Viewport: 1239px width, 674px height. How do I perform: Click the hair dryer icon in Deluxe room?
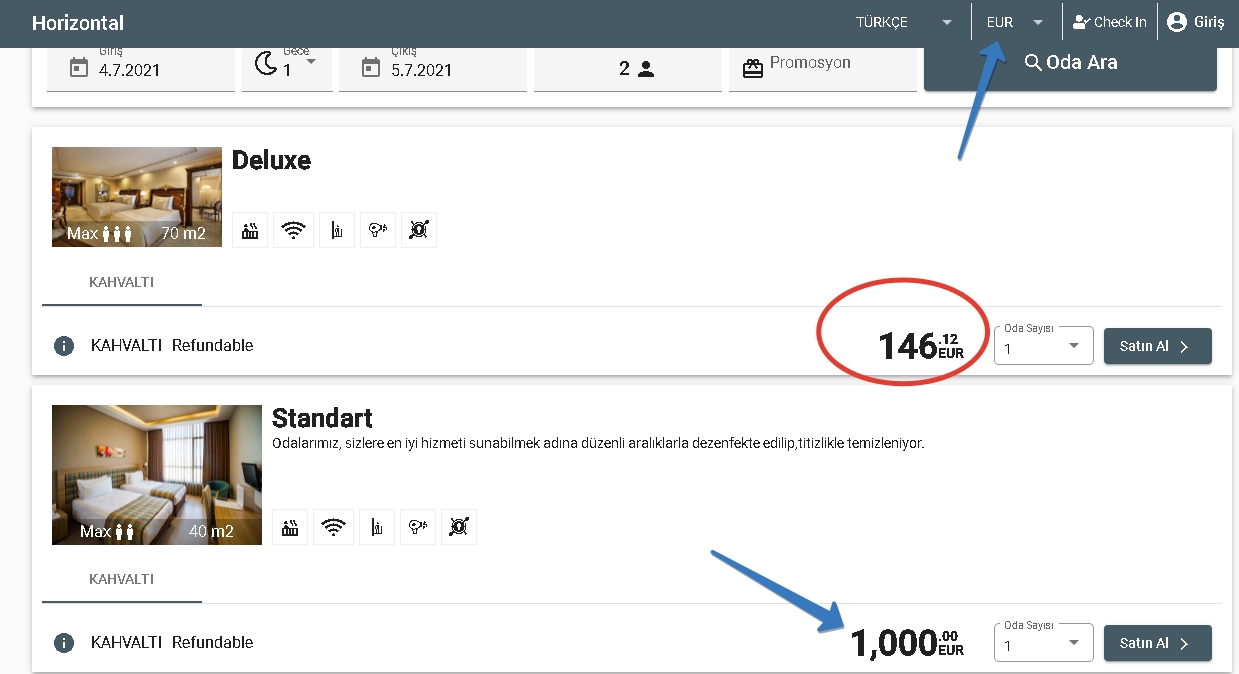point(377,230)
